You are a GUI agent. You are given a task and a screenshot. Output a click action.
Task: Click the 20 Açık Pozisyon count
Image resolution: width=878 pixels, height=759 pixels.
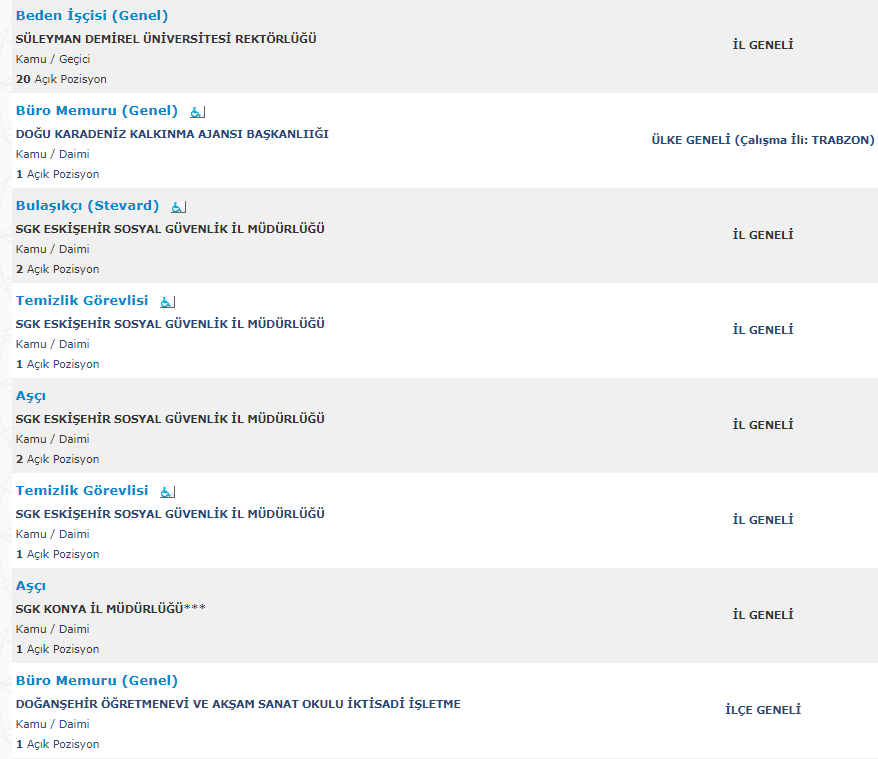[61, 79]
